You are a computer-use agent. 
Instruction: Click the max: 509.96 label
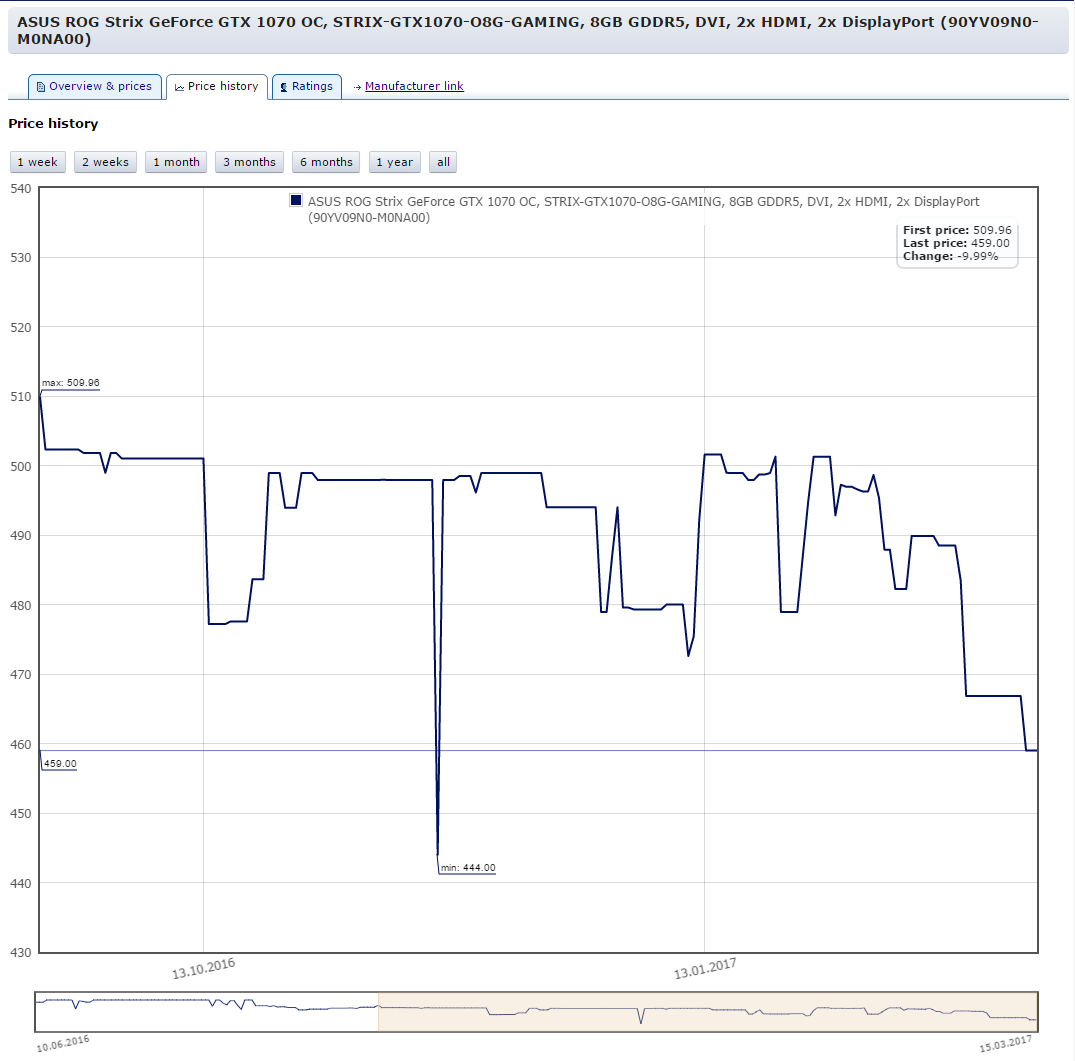[x=71, y=383]
